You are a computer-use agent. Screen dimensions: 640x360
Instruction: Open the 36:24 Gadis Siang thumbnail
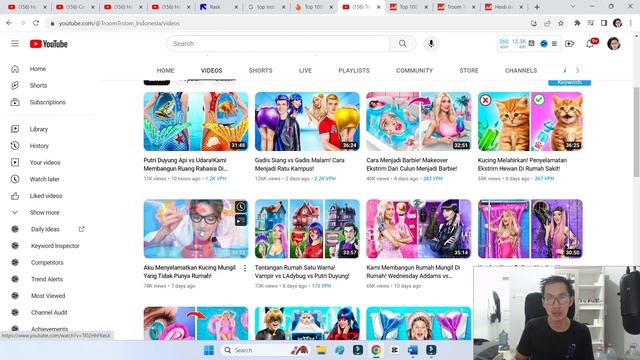coord(307,121)
